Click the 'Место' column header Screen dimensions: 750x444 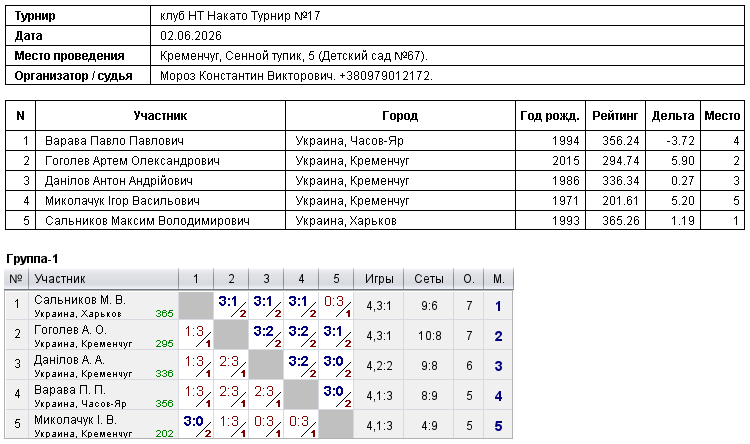tap(722, 116)
